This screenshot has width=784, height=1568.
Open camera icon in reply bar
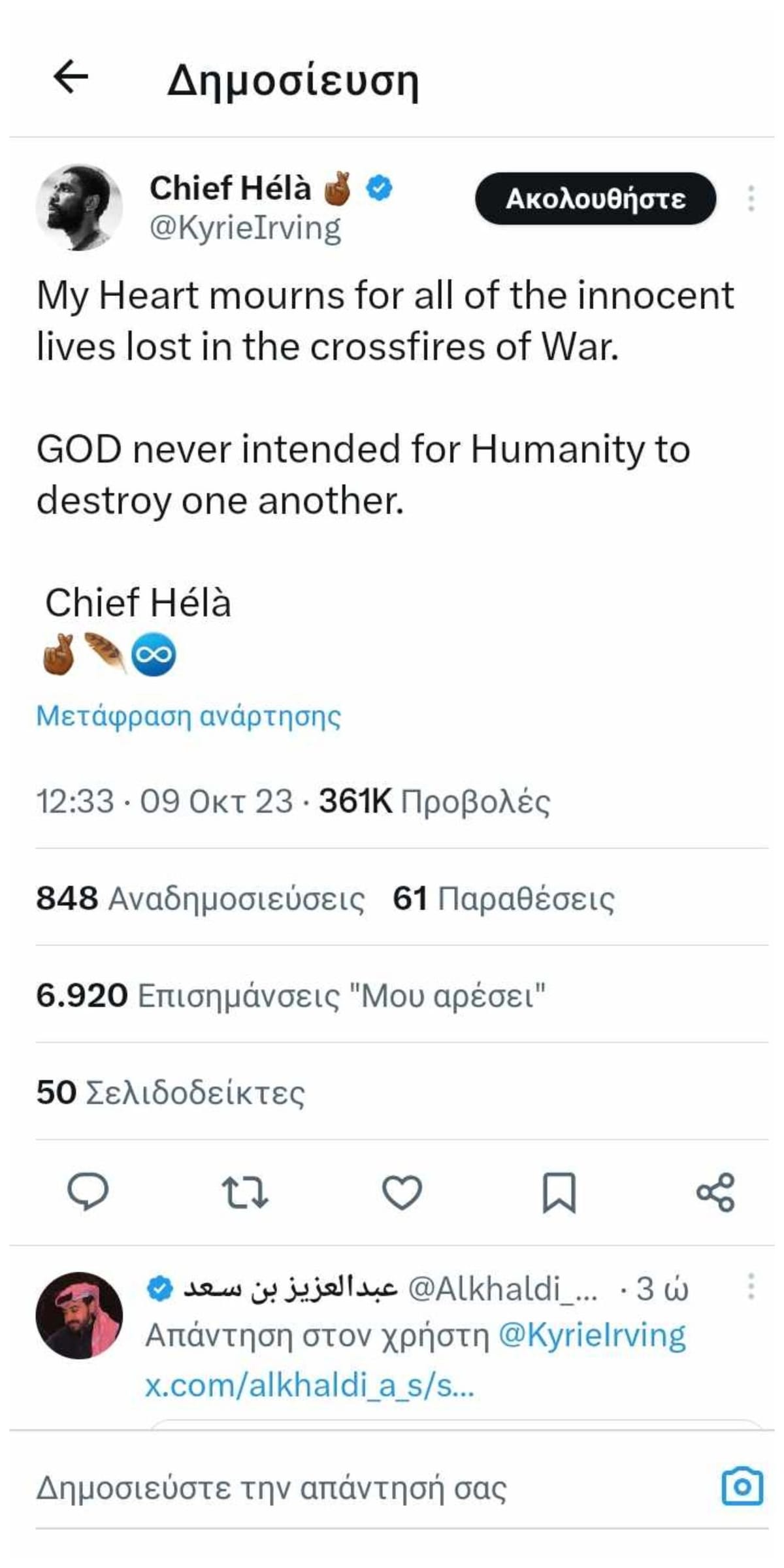pos(742,1486)
